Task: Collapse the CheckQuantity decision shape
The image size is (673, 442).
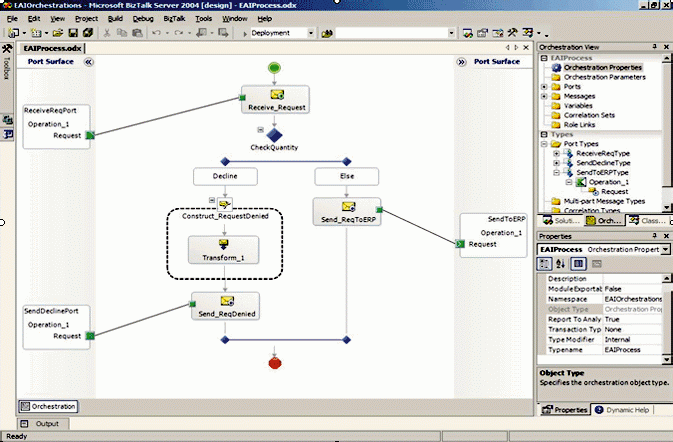Action: (x=259, y=129)
